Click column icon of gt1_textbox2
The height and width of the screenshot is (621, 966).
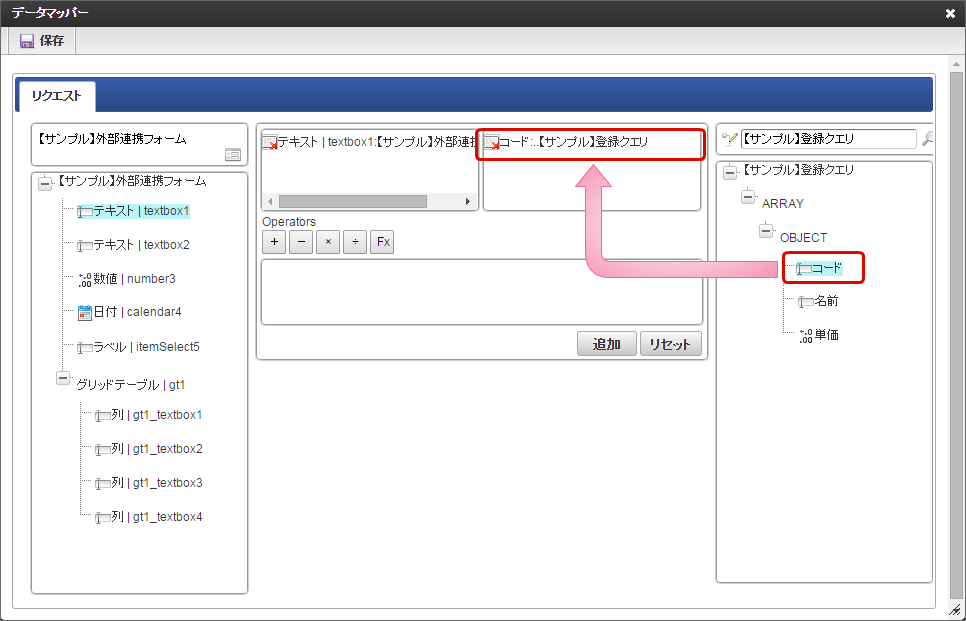coord(103,450)
